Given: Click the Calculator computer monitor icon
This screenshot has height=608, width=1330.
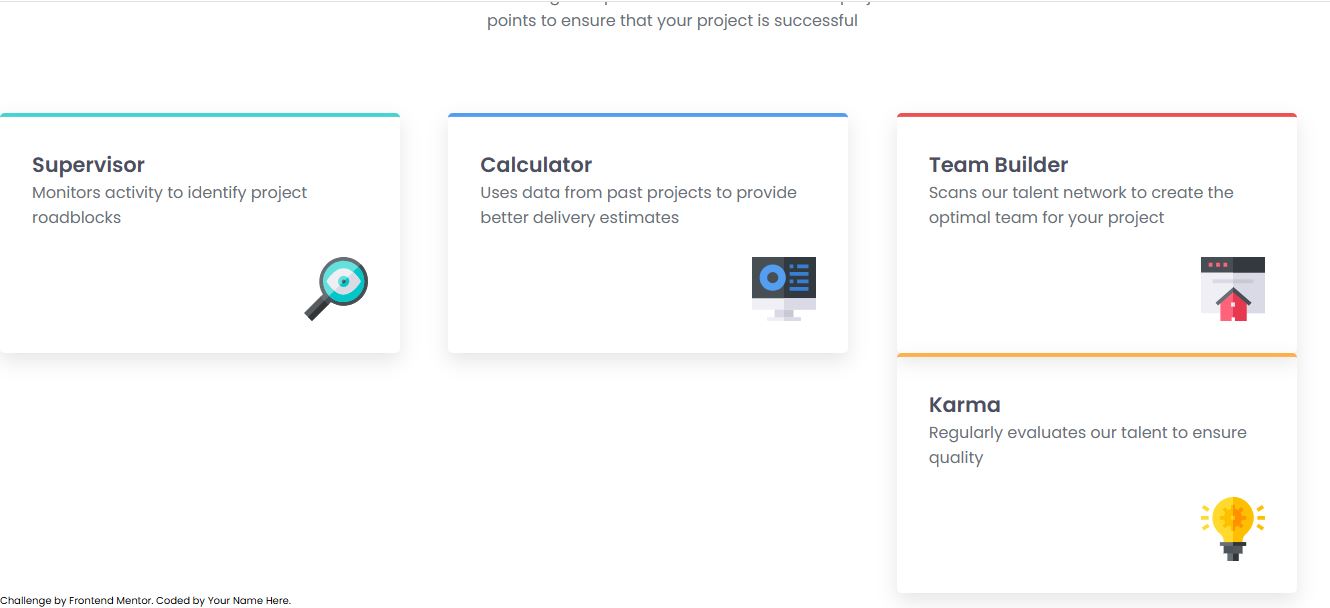Looking at the screenshot, I should coord(783,288).
